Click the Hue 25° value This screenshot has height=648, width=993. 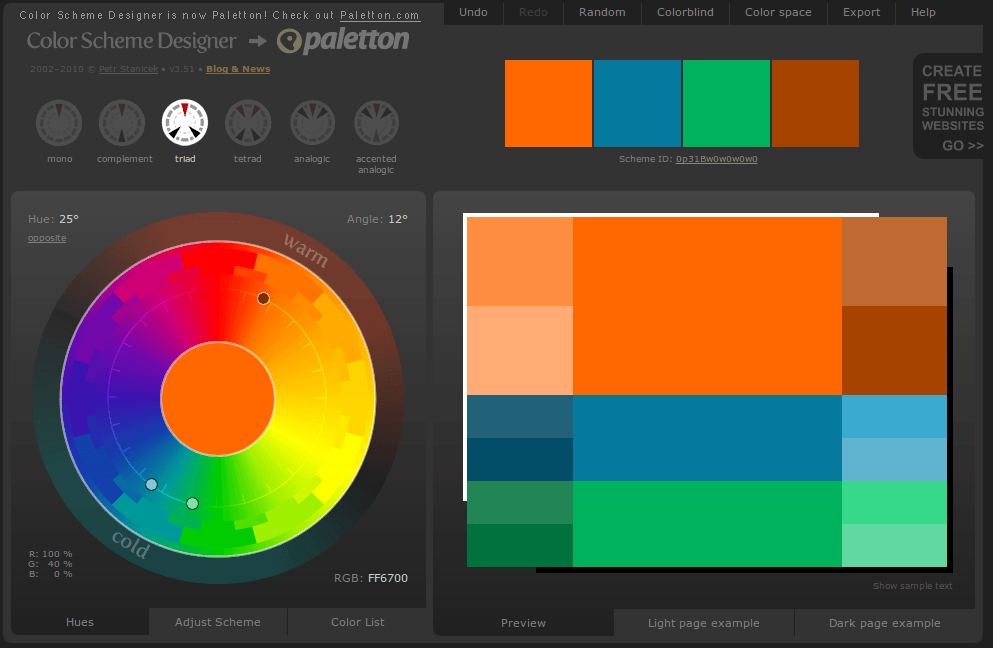coord(69,219)
